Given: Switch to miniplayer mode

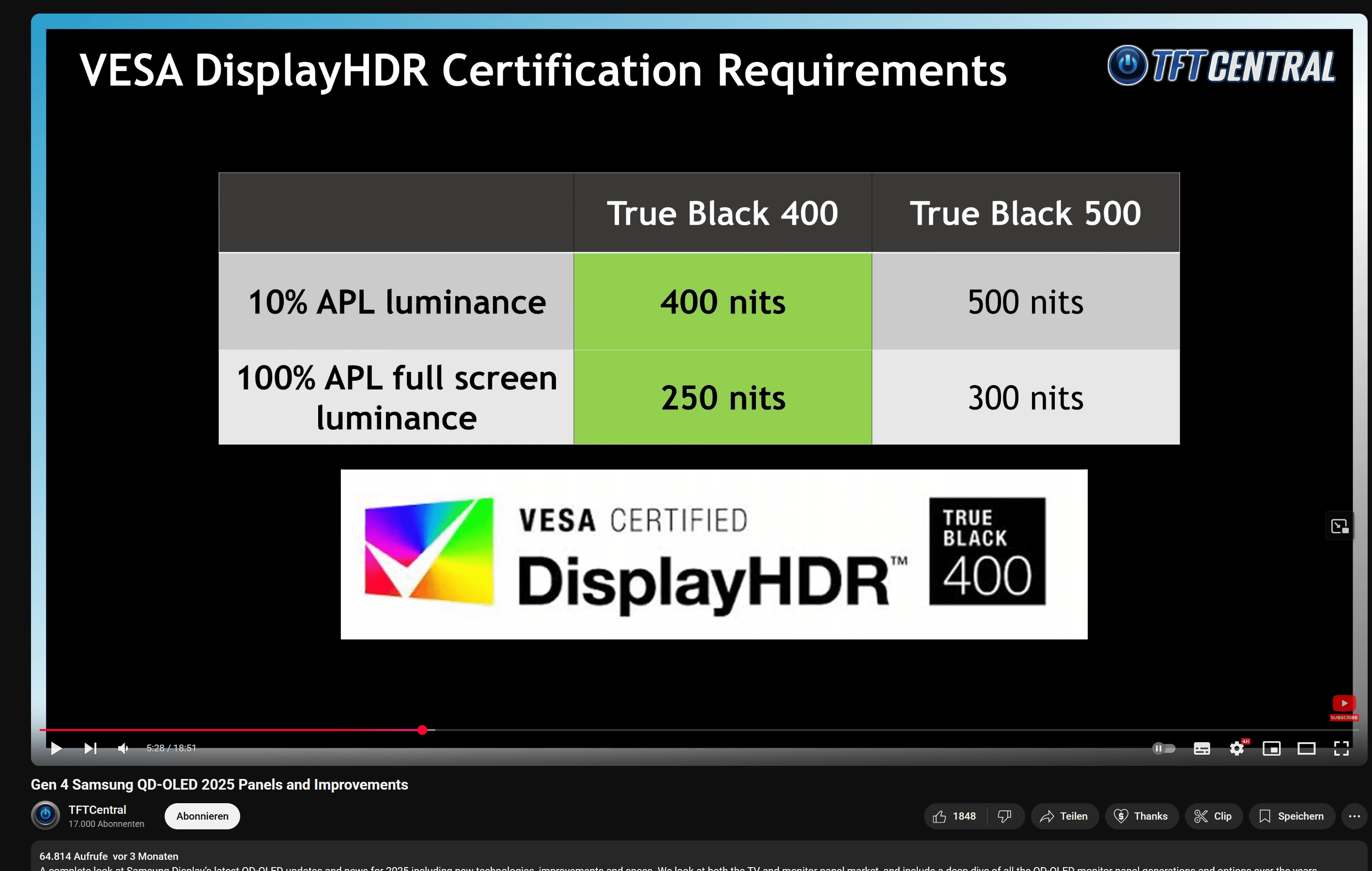Looking at the screenshot, I should tap(1272, 748).
